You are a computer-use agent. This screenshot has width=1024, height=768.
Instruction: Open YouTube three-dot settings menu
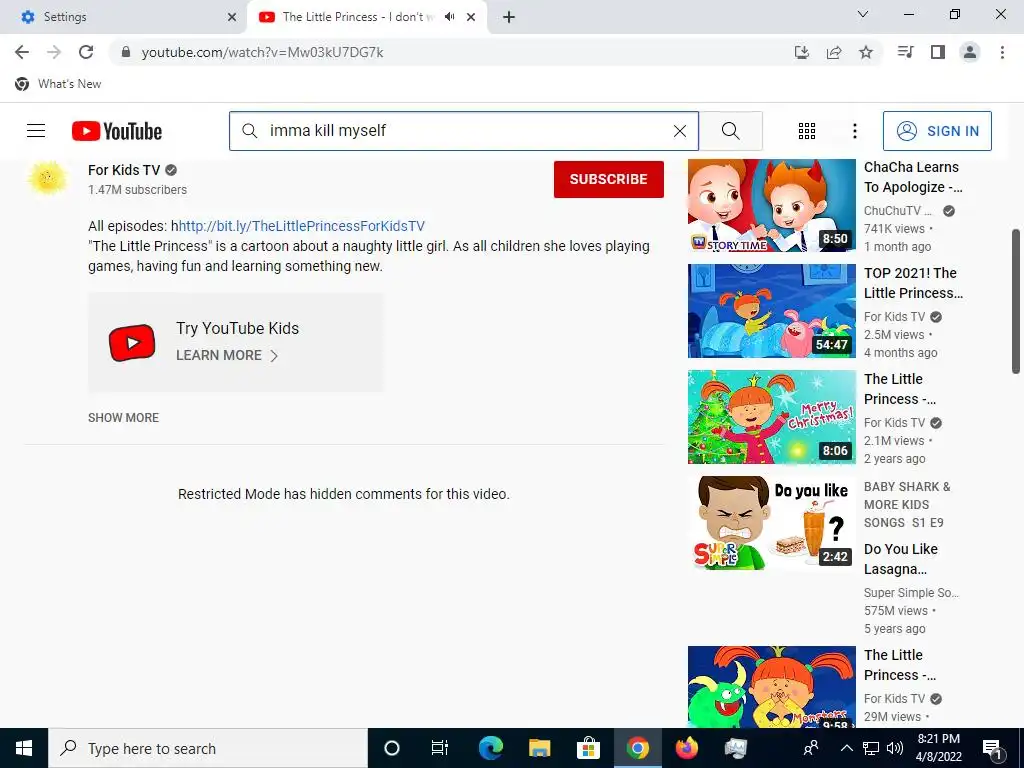(x=854, y=131)
